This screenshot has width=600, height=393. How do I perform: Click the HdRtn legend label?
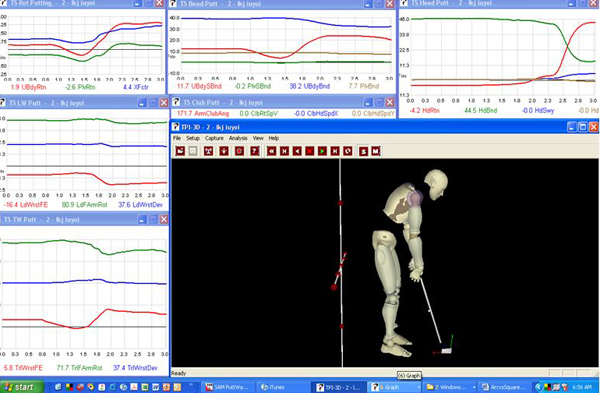[x=425, y=111]
